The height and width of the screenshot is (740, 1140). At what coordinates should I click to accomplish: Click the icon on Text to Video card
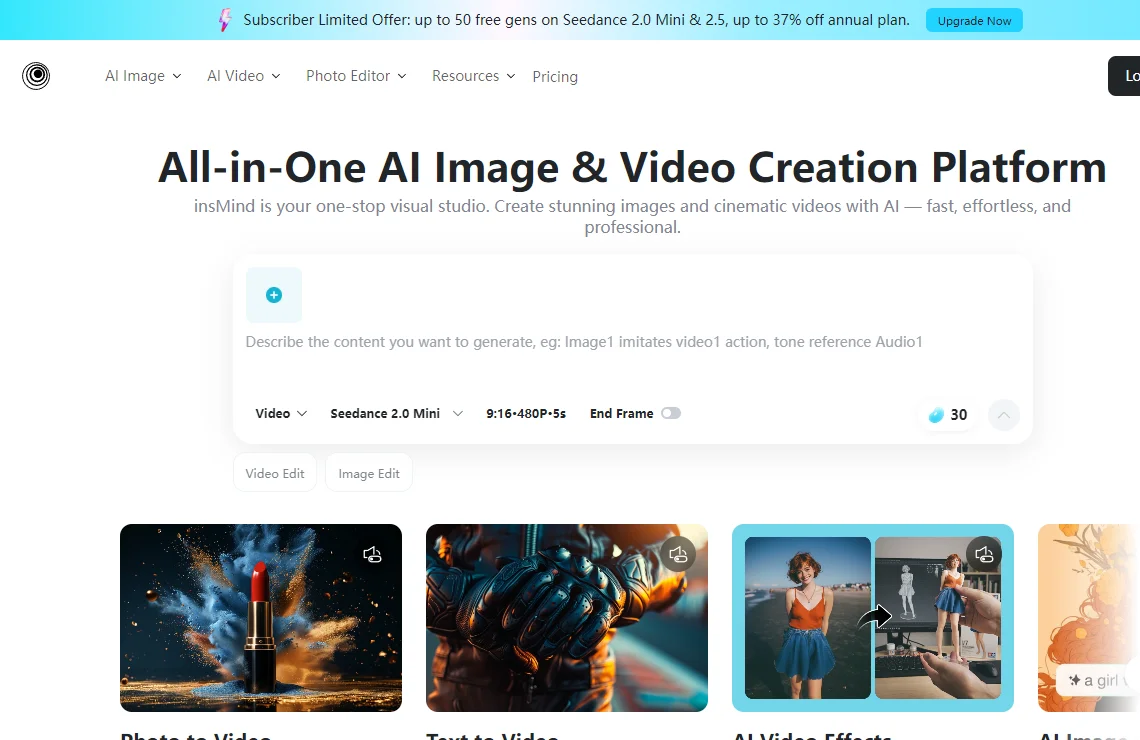pos(678,555)
